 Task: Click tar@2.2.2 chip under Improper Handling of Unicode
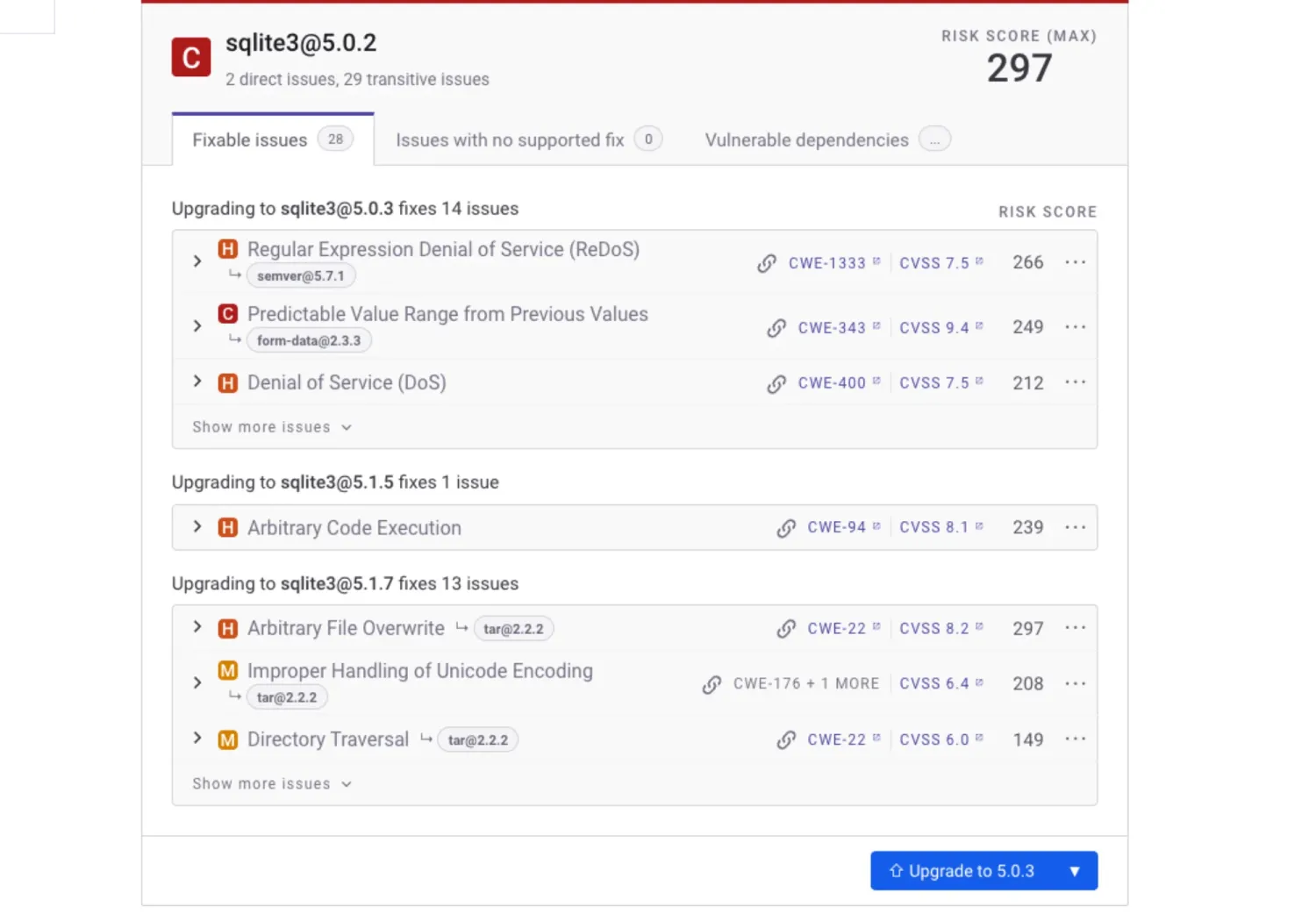tap(287, 698)
